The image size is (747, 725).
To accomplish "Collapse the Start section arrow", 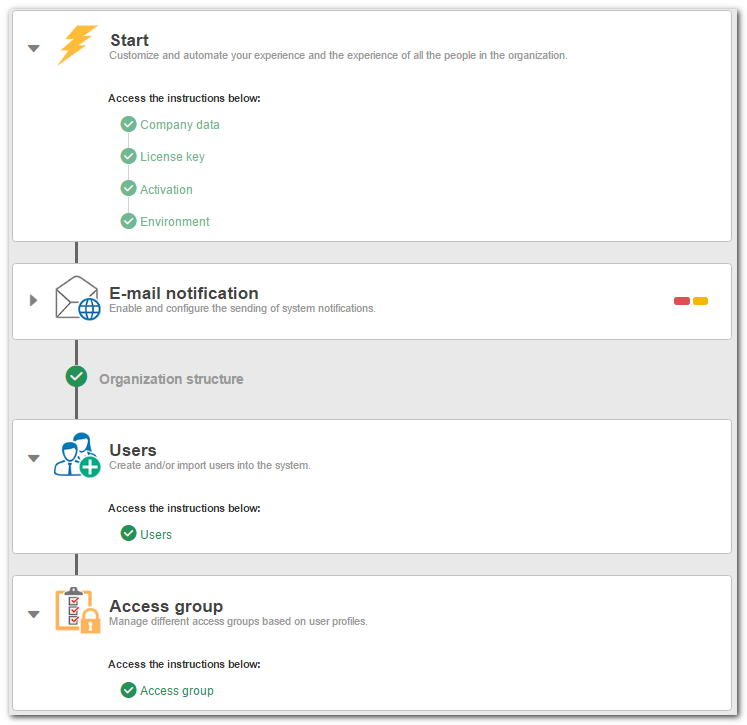I will point(33,48).
